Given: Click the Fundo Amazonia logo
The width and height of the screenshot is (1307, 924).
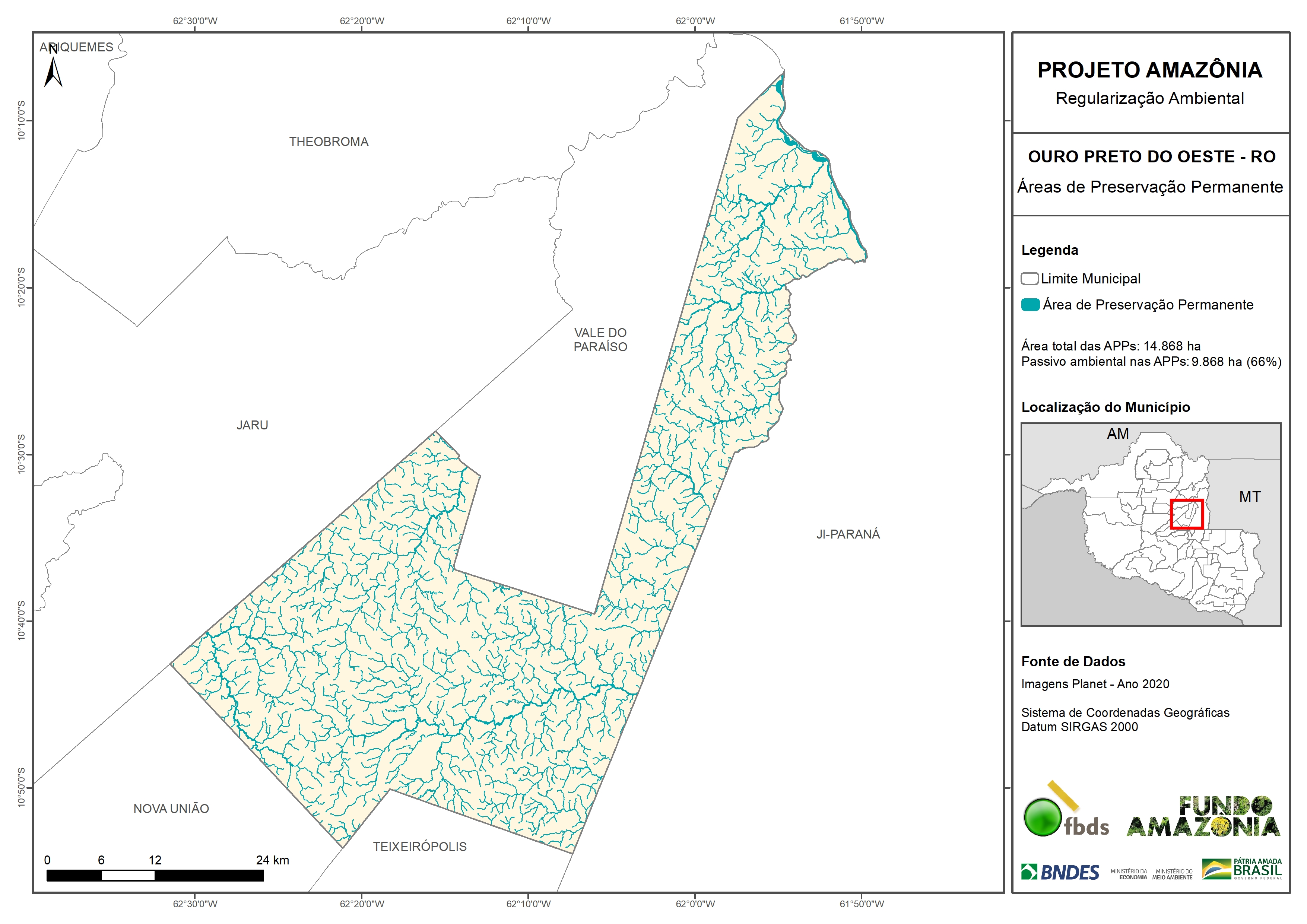Looking at the screenshot, I should [x=1203, y=816].
